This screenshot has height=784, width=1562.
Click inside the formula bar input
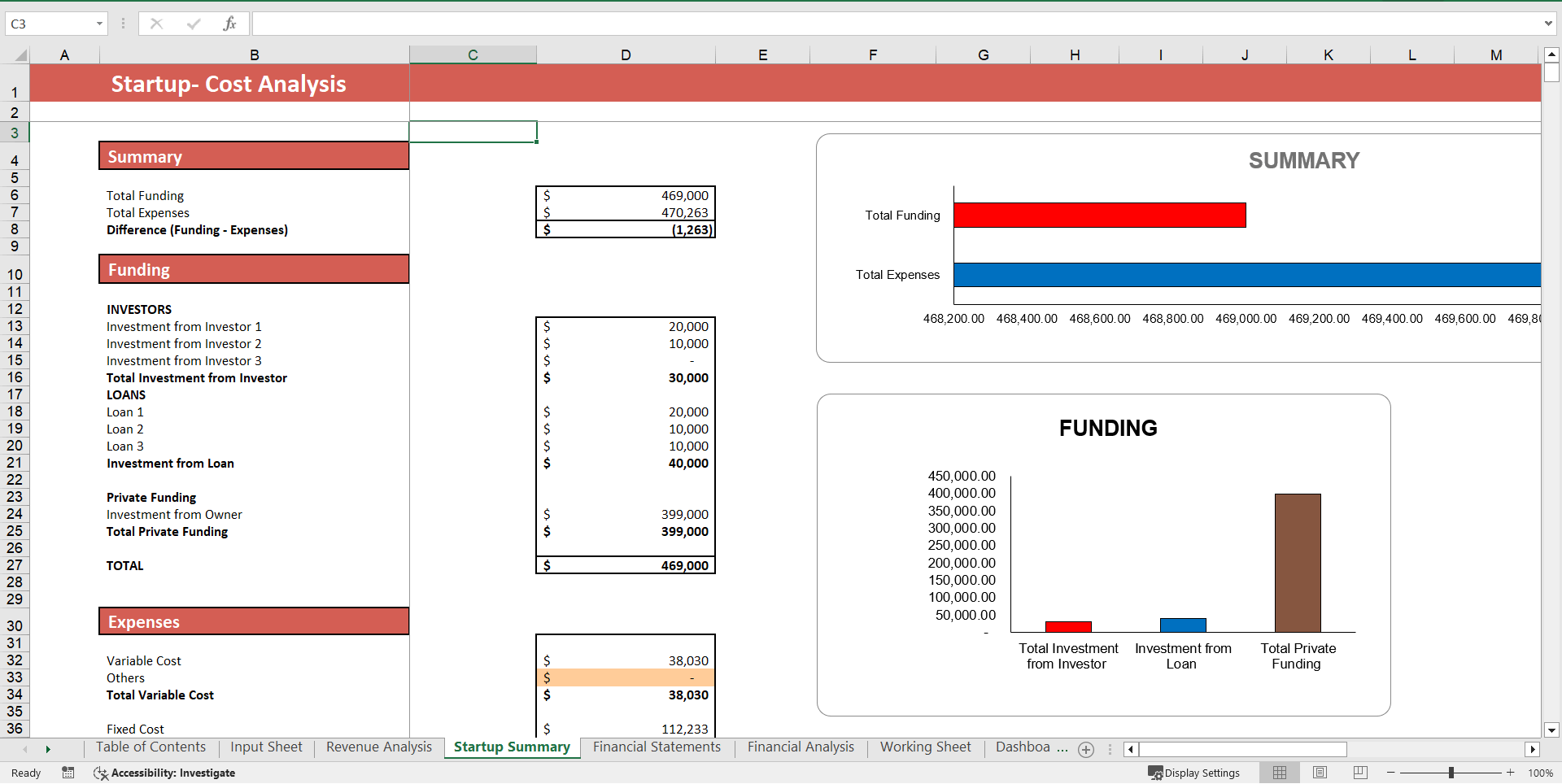pyautogui.click(x=895, y=24)
